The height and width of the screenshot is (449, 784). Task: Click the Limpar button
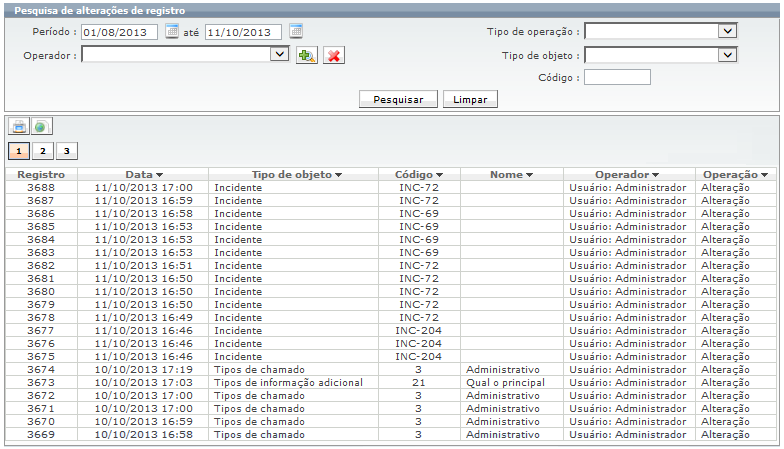pyautogui.click(x=470, y=99)
